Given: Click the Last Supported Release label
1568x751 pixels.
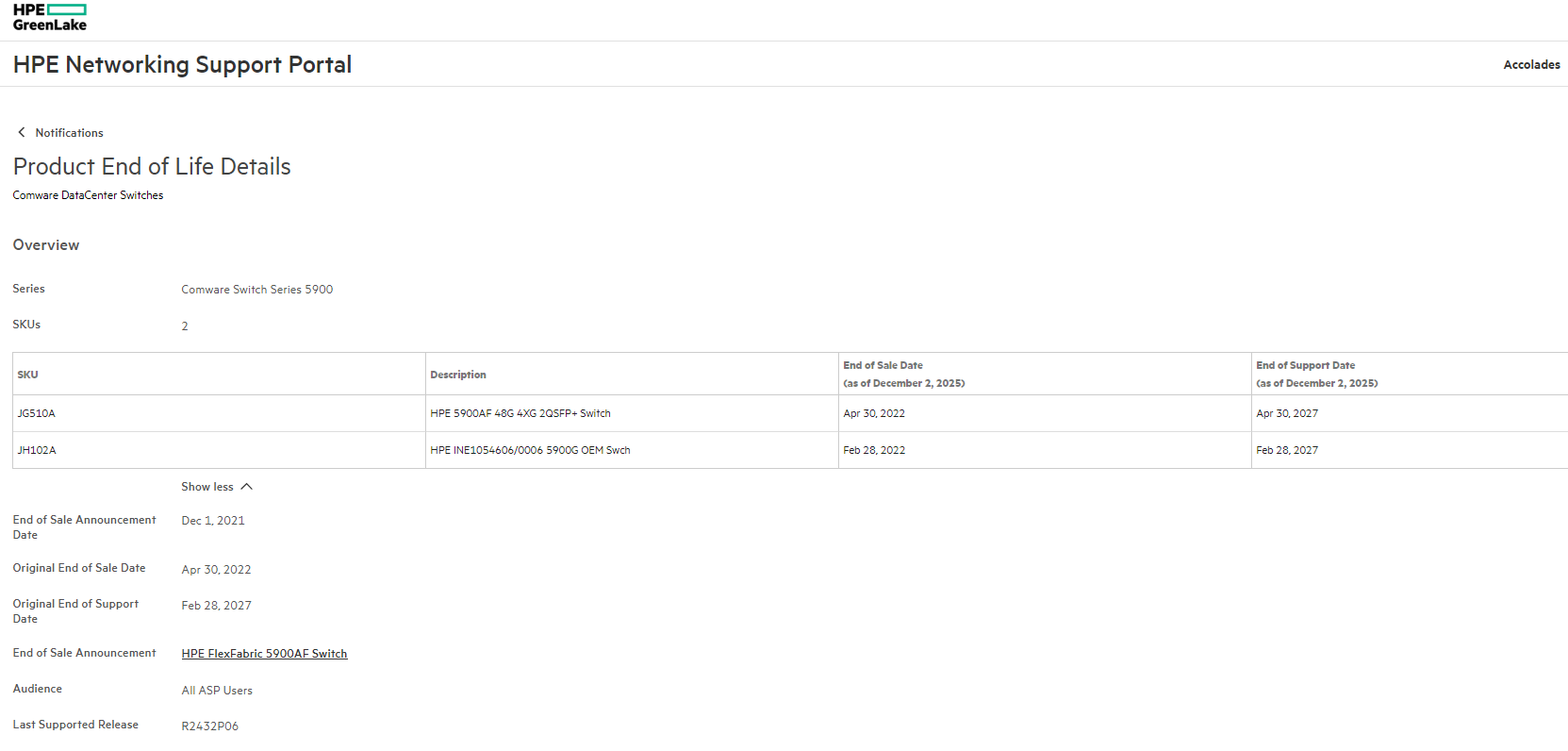Looking at the screenshot, I should 75,725.
